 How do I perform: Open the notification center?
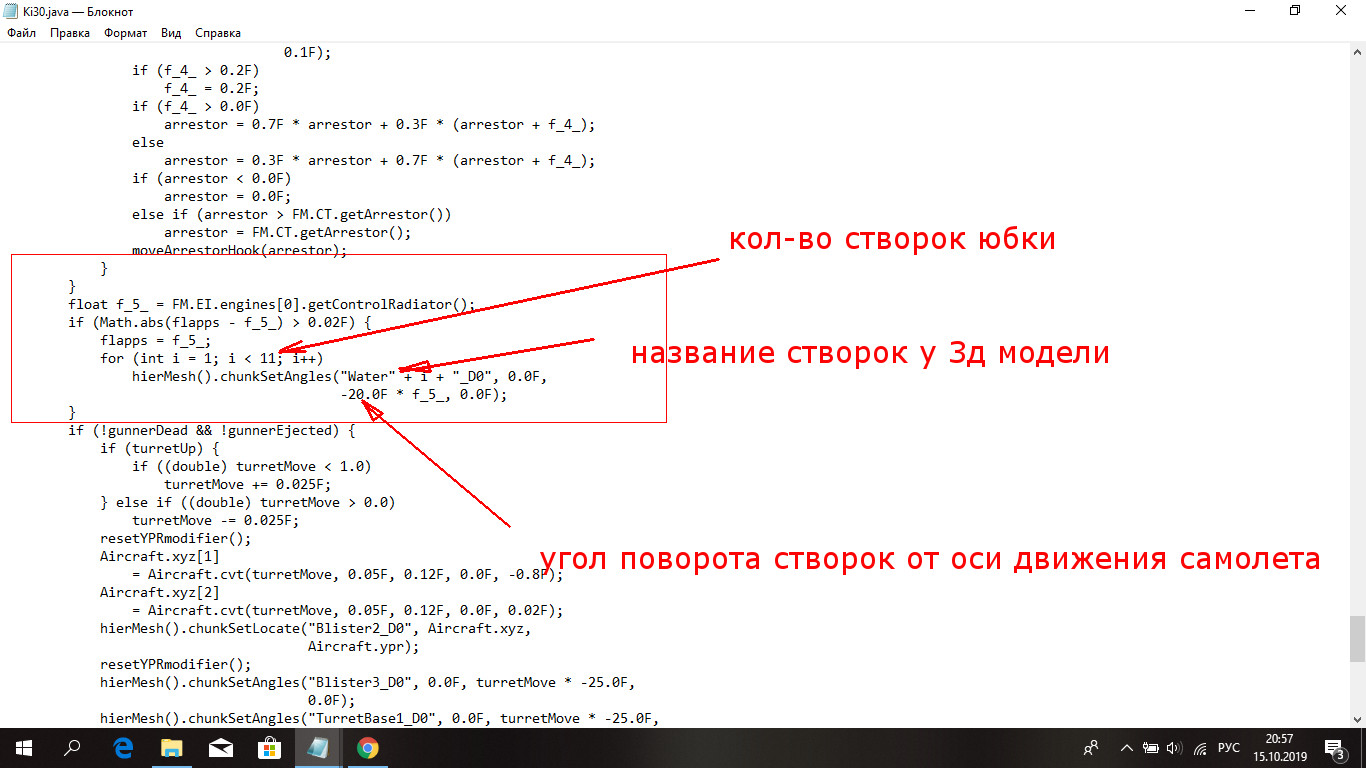point(1336,748)
